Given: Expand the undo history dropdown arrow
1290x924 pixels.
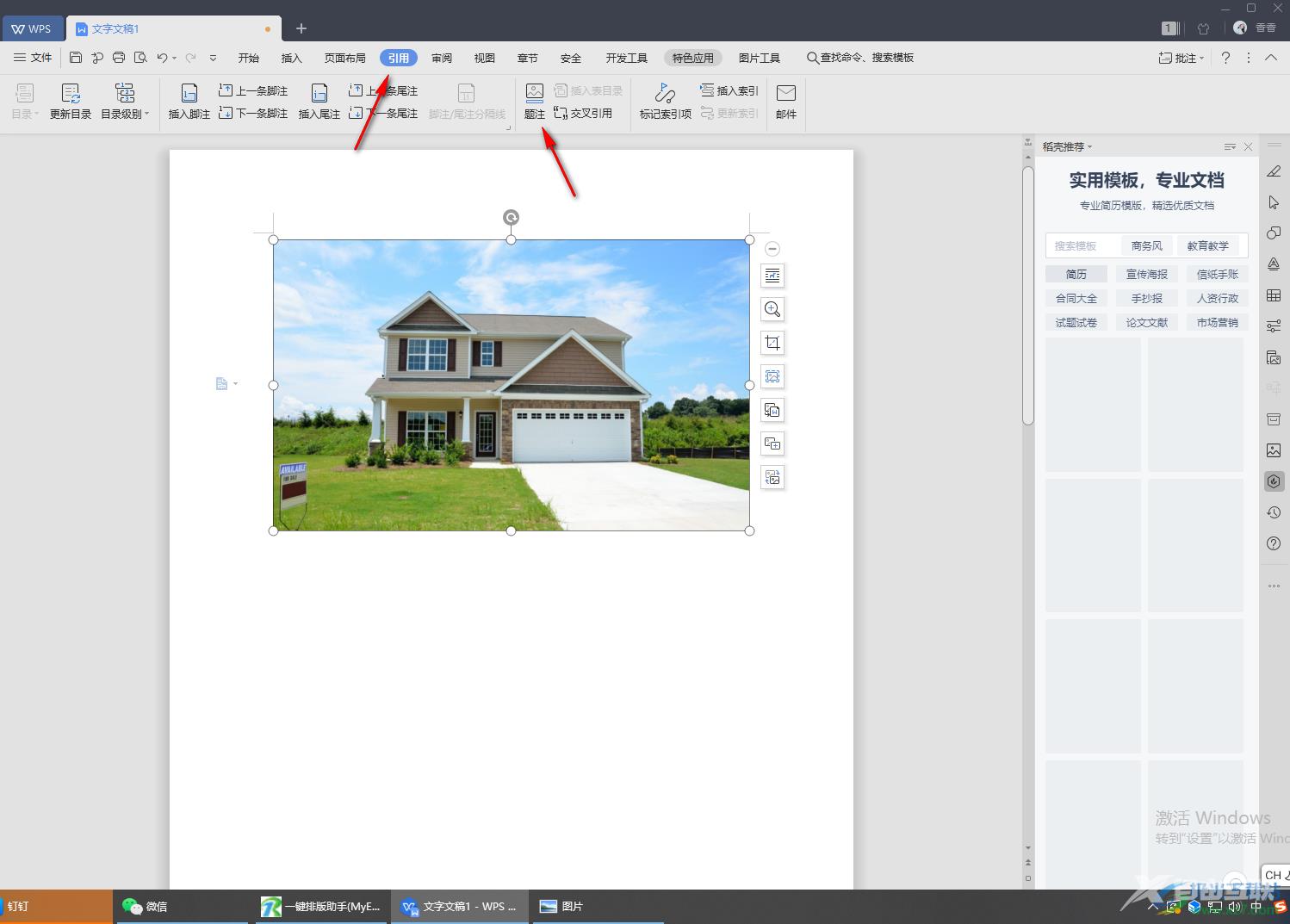Looking at the screenshot, I should pos(174,59).
